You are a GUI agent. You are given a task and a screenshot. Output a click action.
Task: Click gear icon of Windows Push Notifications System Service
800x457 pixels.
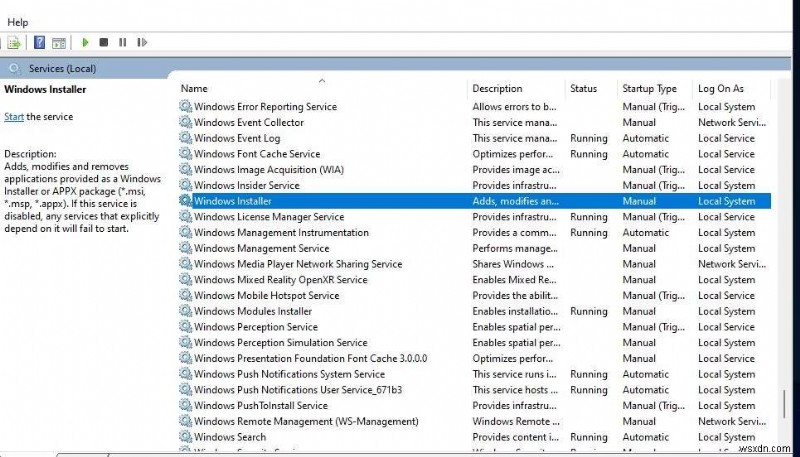click(x=185, y=374)
